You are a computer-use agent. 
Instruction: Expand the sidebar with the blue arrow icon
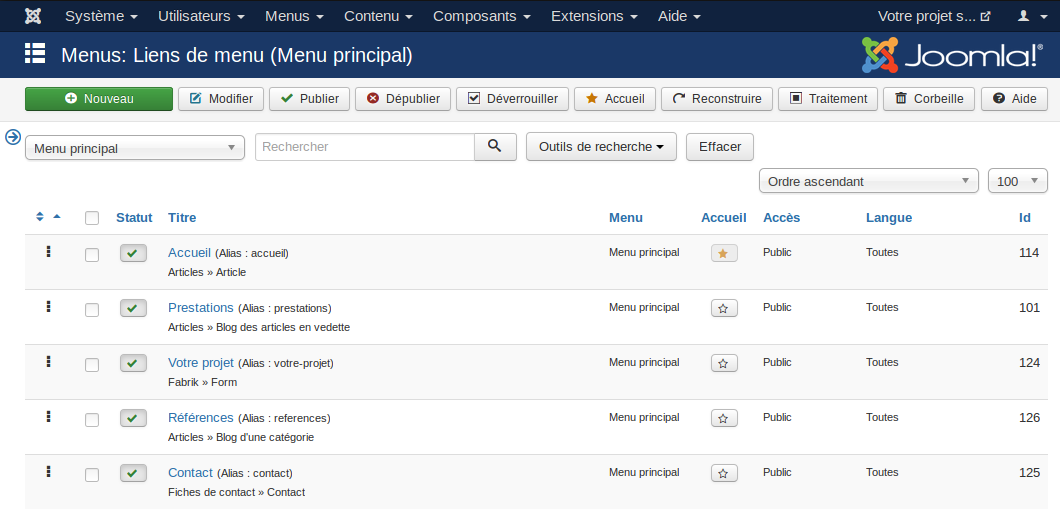[x=13, y=137]
